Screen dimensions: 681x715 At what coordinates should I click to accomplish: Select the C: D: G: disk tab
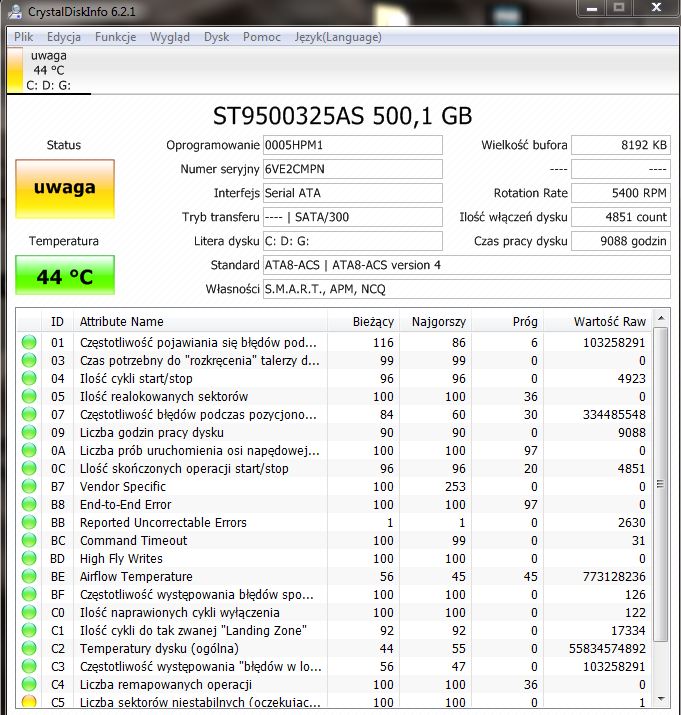(49, 70)
